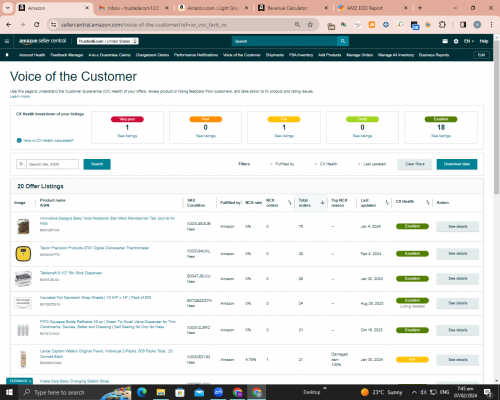Open the Chrome profile avatar
The width and height of the screenshot is (500, 400).
click(477, 25)
